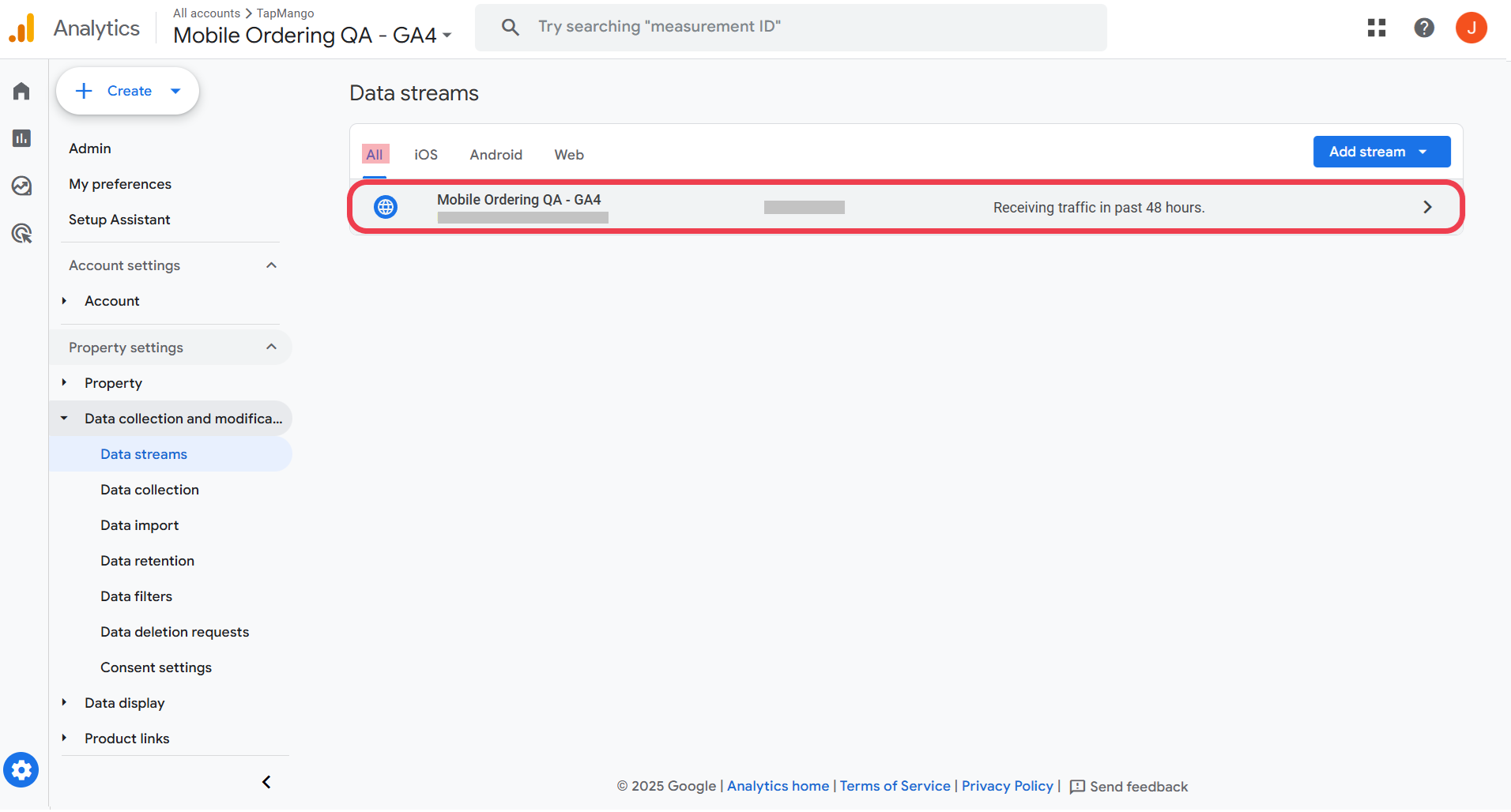Open Google apps grid icon
The width and height of the screenshot is (1511, 812).
click(1377, 28)
